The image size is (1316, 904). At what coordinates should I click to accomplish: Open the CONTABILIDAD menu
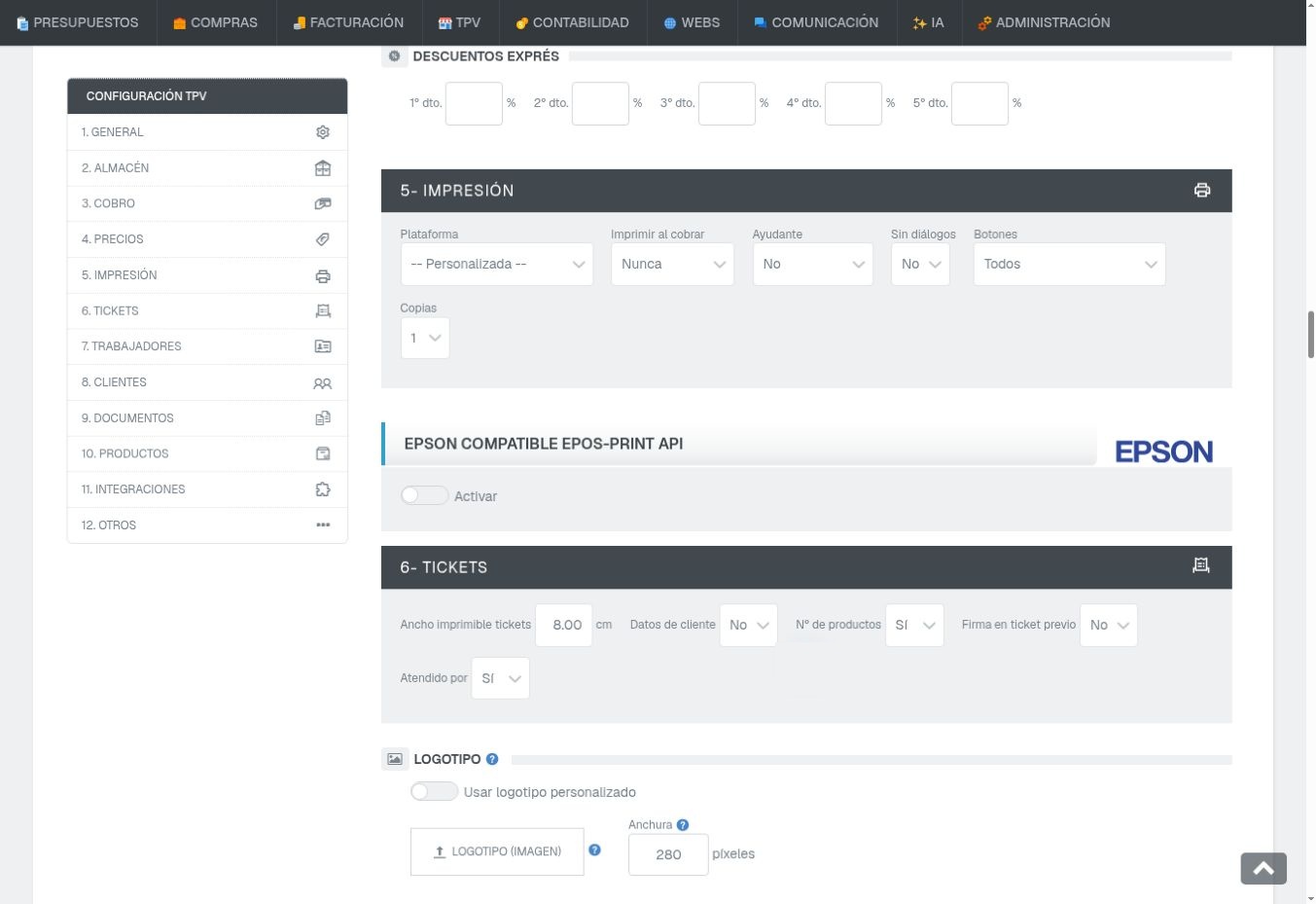point(572,22)
